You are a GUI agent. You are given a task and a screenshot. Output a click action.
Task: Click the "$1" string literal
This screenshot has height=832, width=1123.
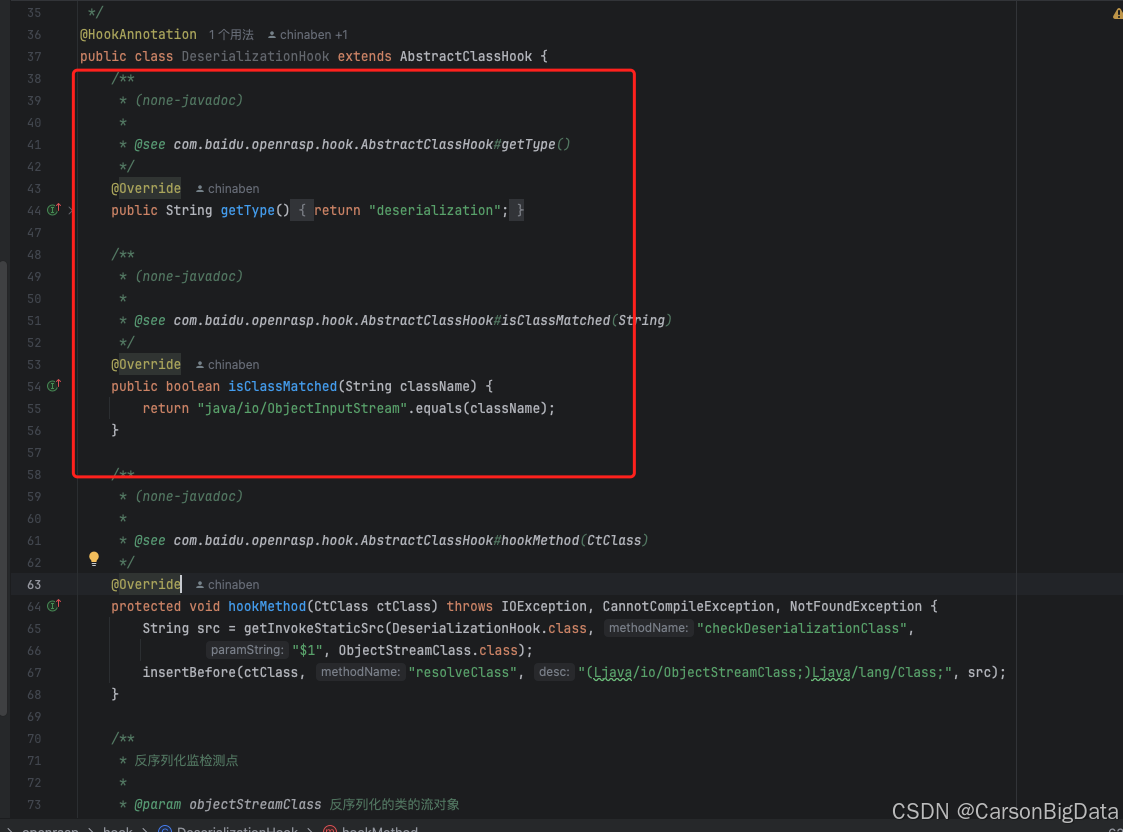pyautogui.click(x=307, y=651)
